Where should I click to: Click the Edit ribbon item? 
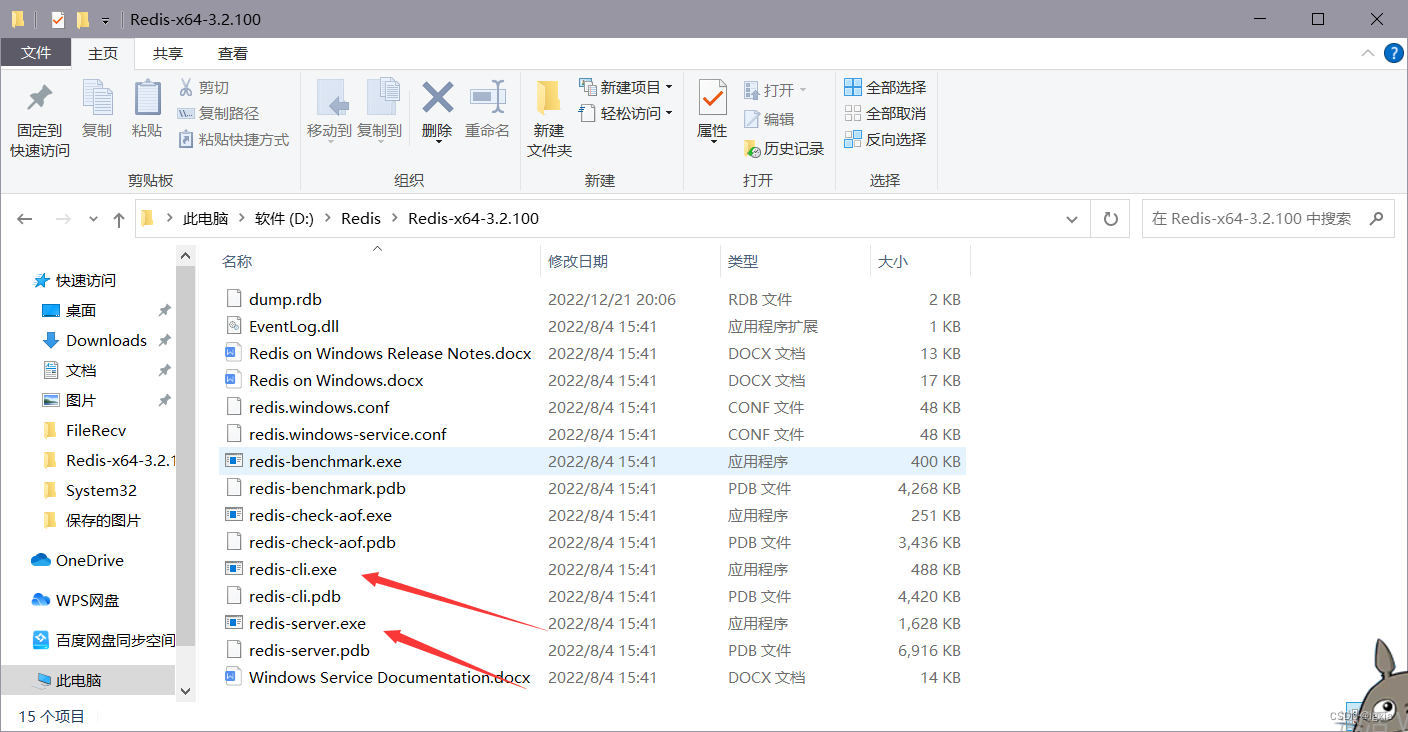pos(769,119)
